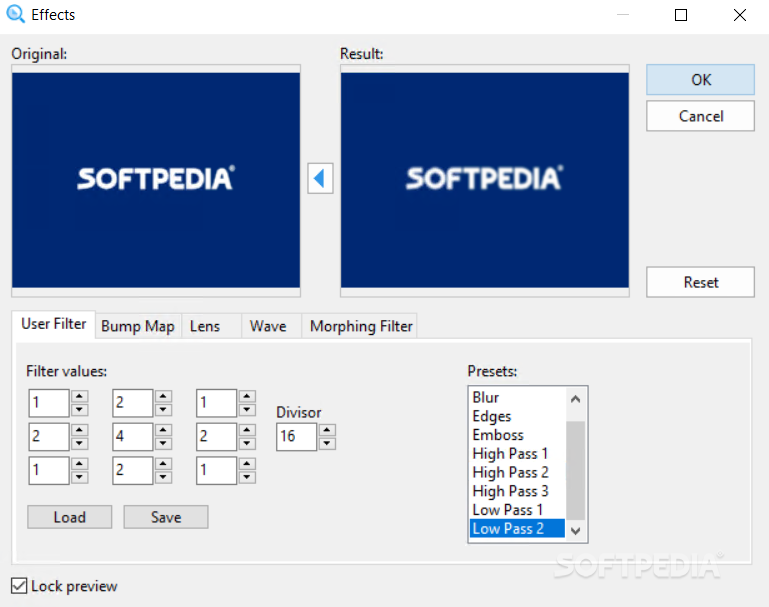The image size is (769, 607).
Task: Click the blue left arrow between previews
Action: (320, 178)
